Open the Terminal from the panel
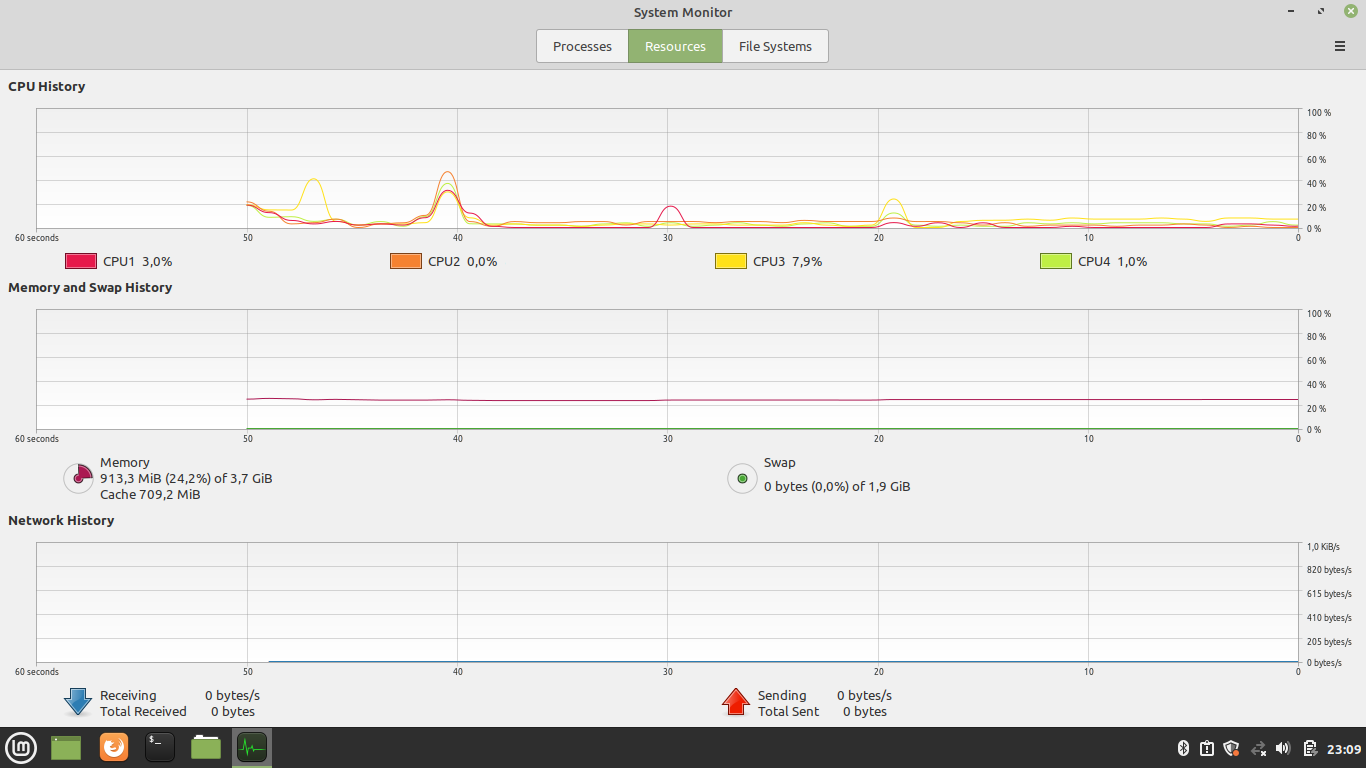The height and width of the screenshot is (768, 1366). click(x=160, y=747)
